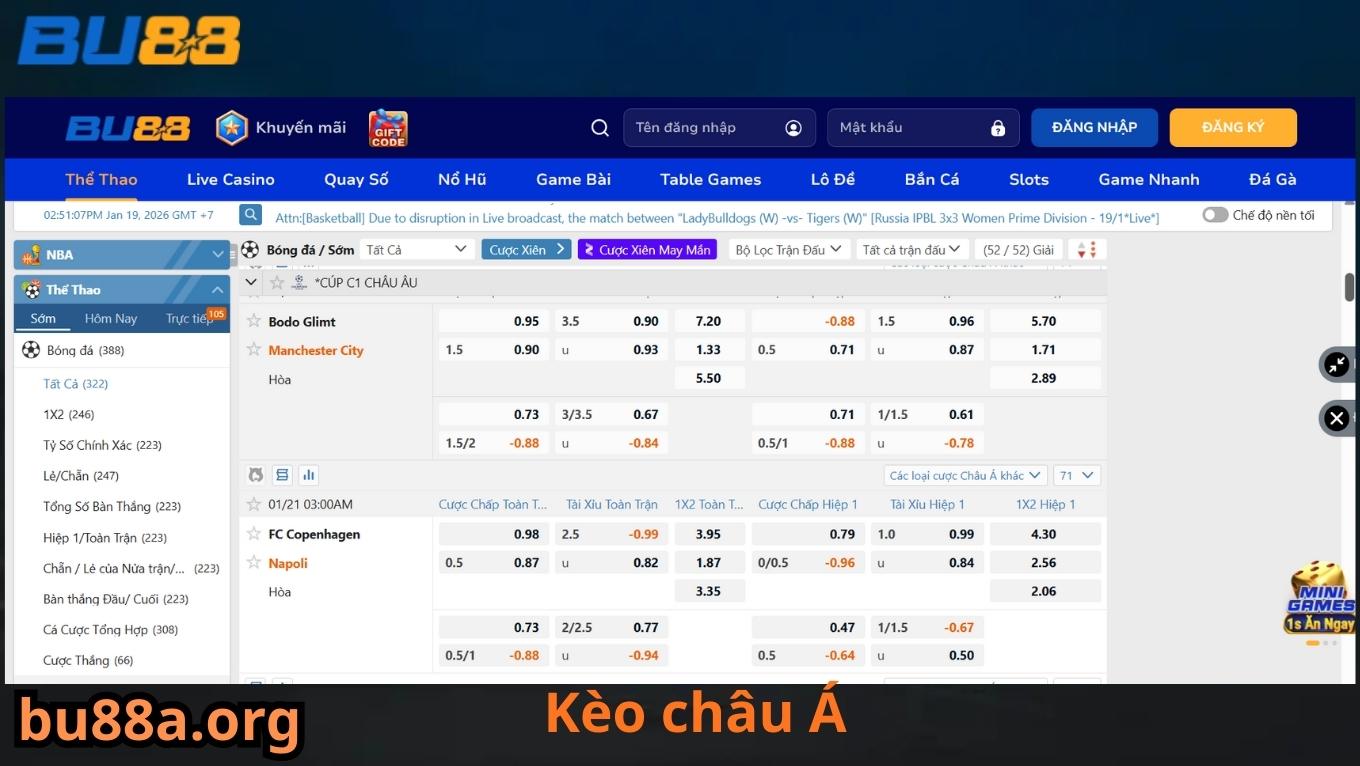
Task: Collapse the CÚP C1 CHÂU ÂU section chevron
Action: point(252,282)
